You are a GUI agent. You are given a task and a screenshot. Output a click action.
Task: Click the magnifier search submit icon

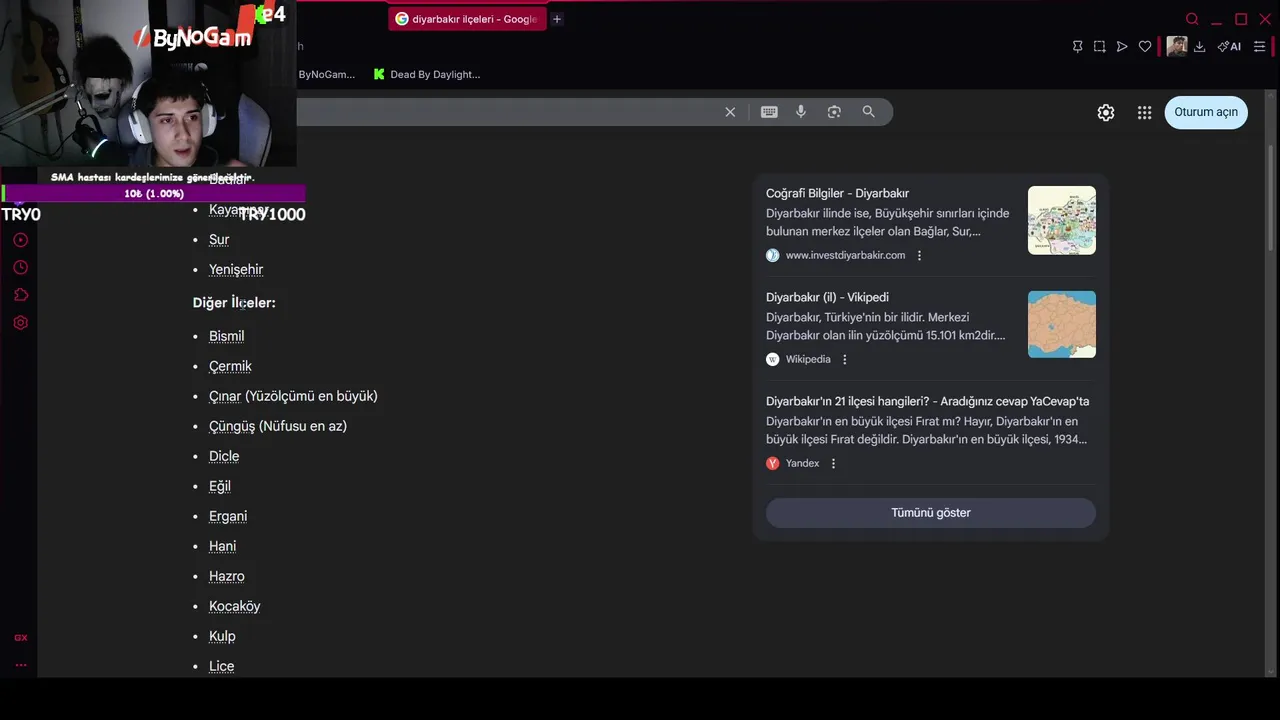[x=868, y=112]
